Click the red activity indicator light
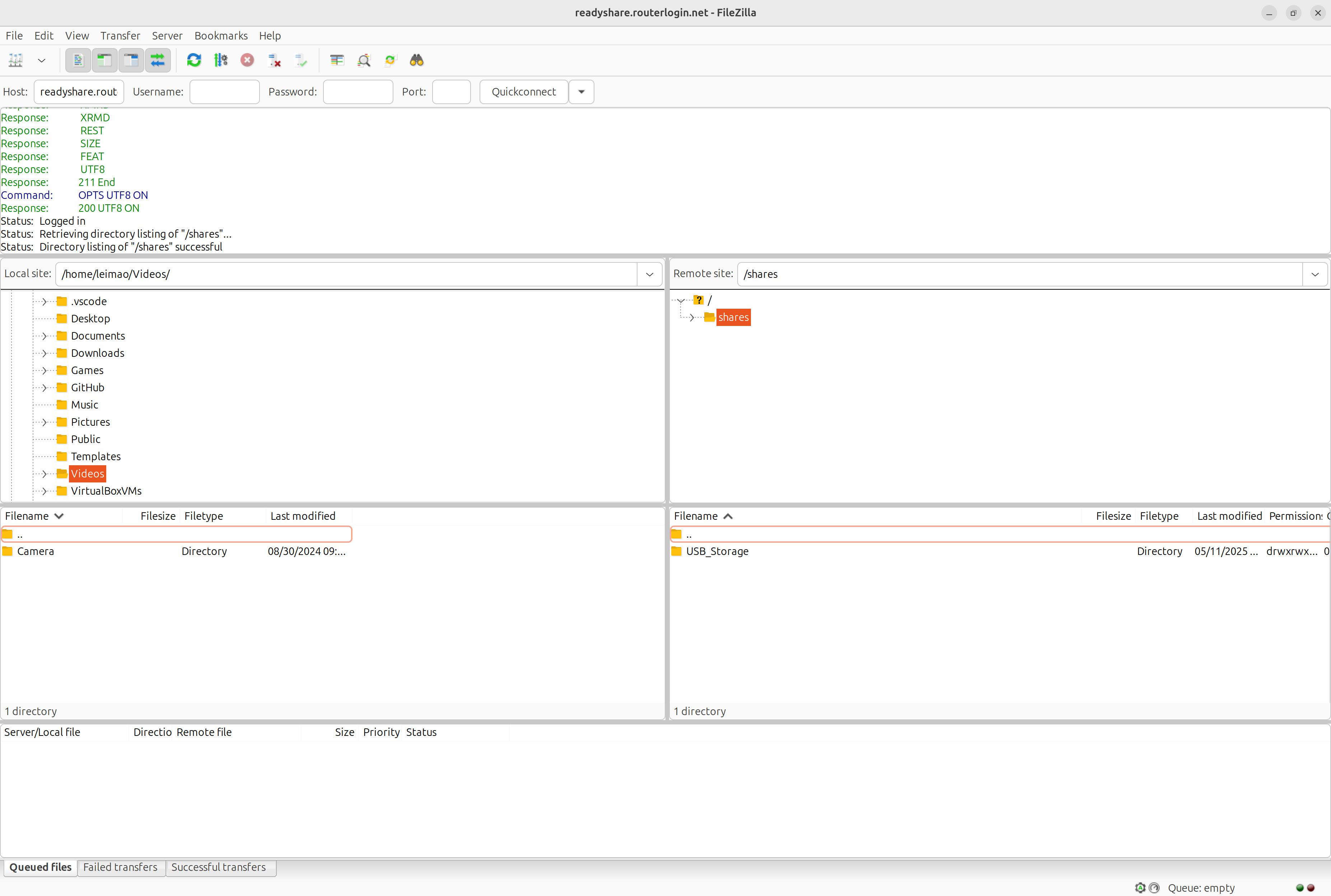Viewport: 1331px width, 896px height. (1311, 888)
